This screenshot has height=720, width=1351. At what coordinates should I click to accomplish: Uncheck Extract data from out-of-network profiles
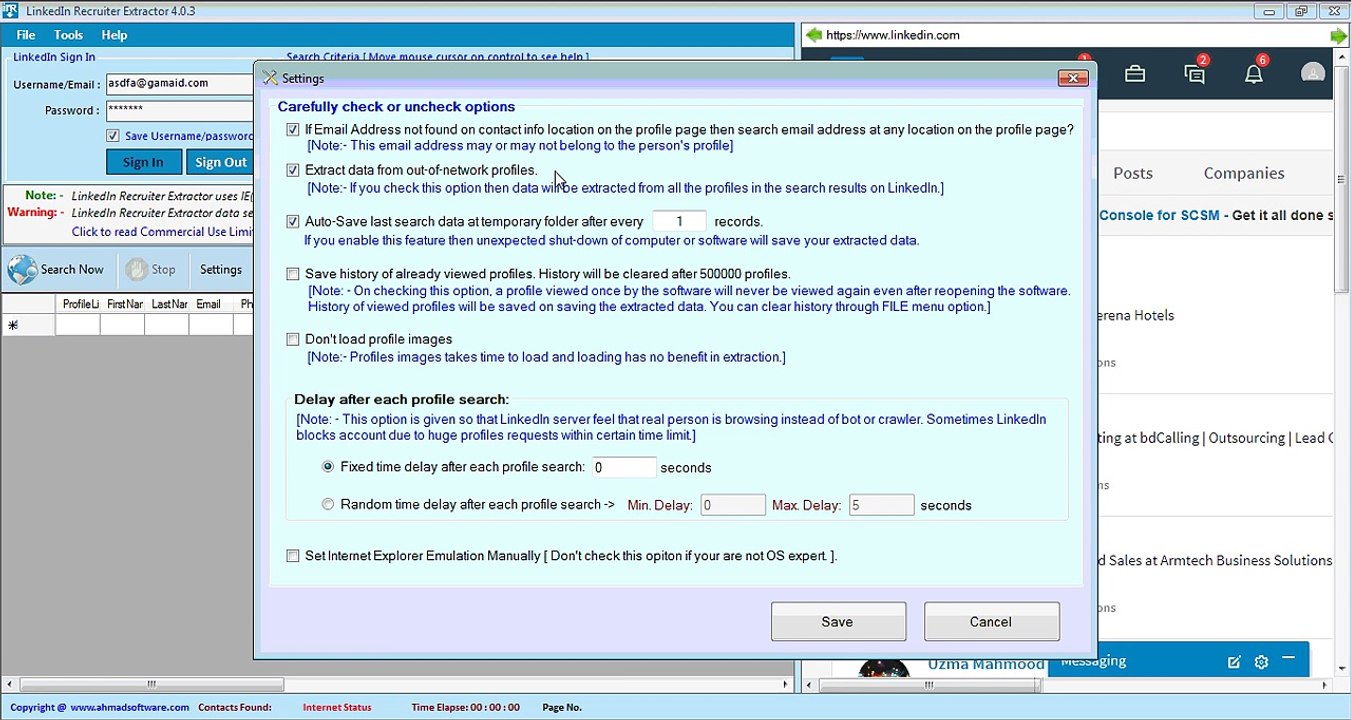(293, 171)
